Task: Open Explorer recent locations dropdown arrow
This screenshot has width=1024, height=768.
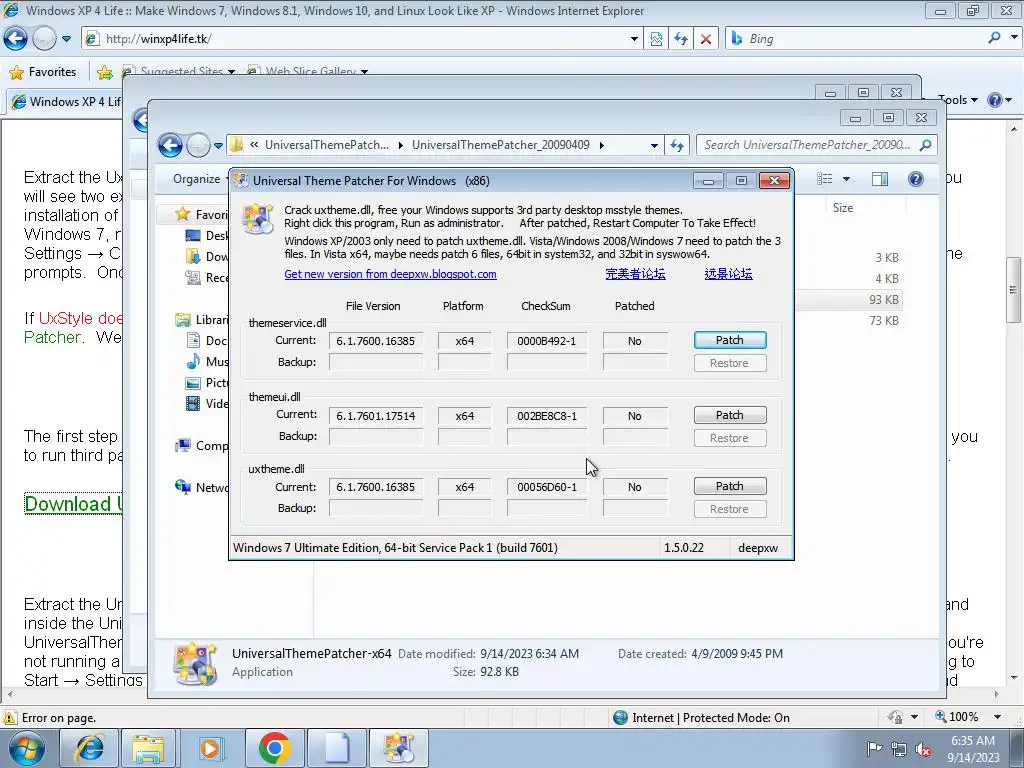Action: (x=218, y=146)
